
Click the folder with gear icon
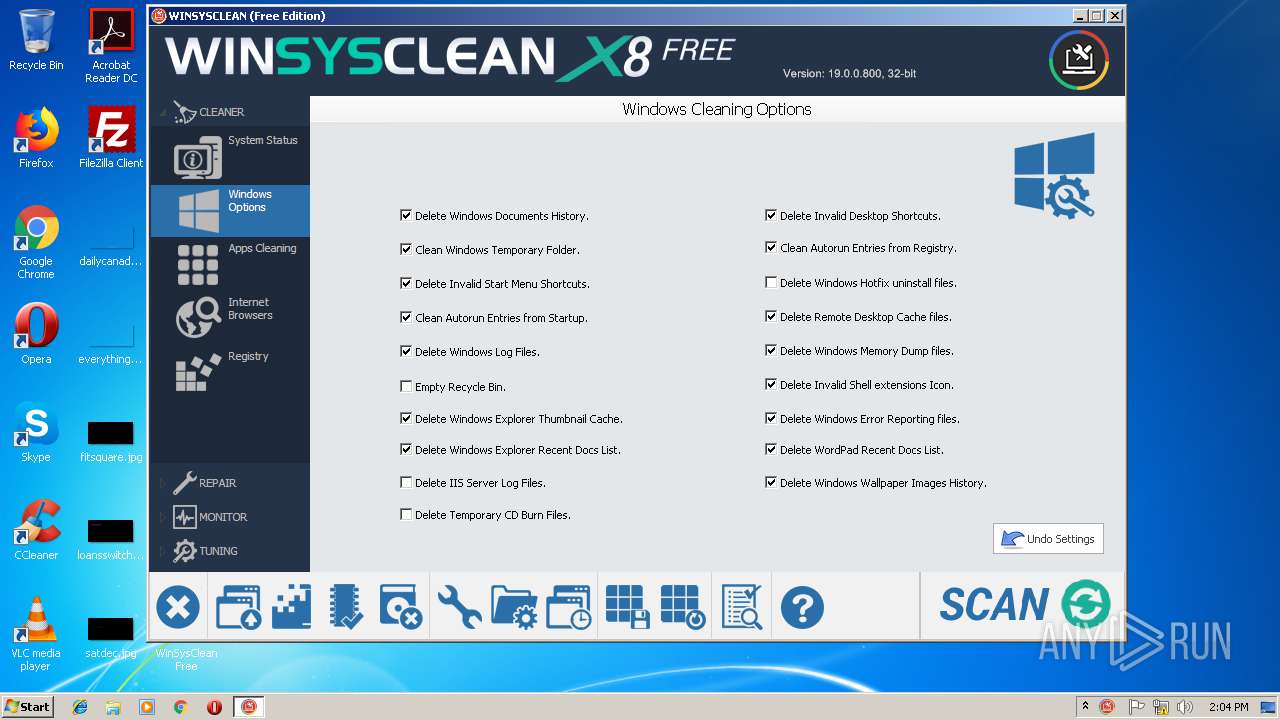[x=515, y=607]
